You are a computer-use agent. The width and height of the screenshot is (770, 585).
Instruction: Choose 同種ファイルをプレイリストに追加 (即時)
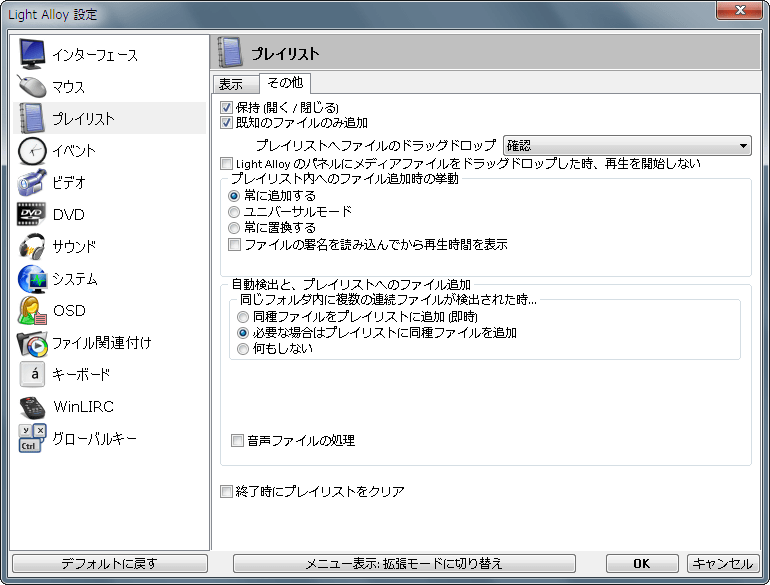point(243,317)
